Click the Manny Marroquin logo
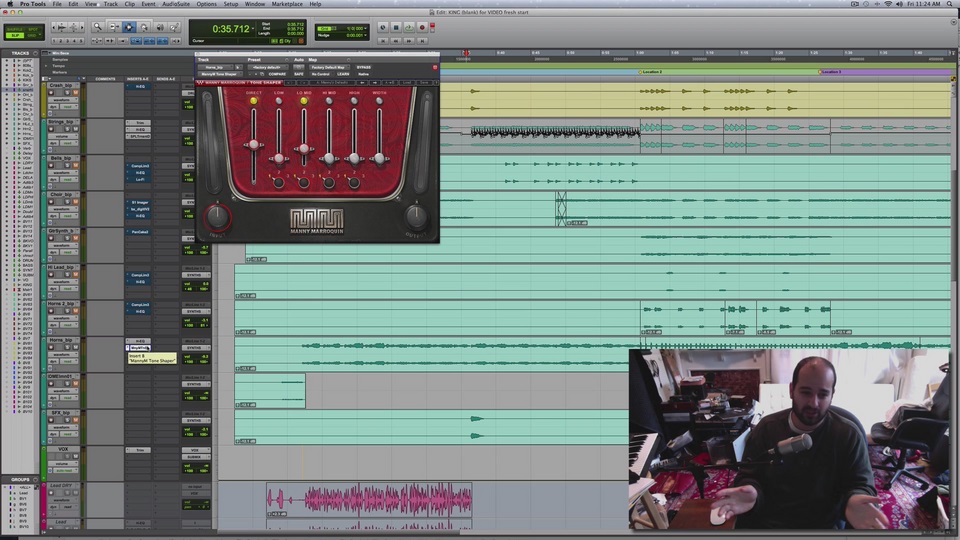960x540 pixels. coord(317,222)
